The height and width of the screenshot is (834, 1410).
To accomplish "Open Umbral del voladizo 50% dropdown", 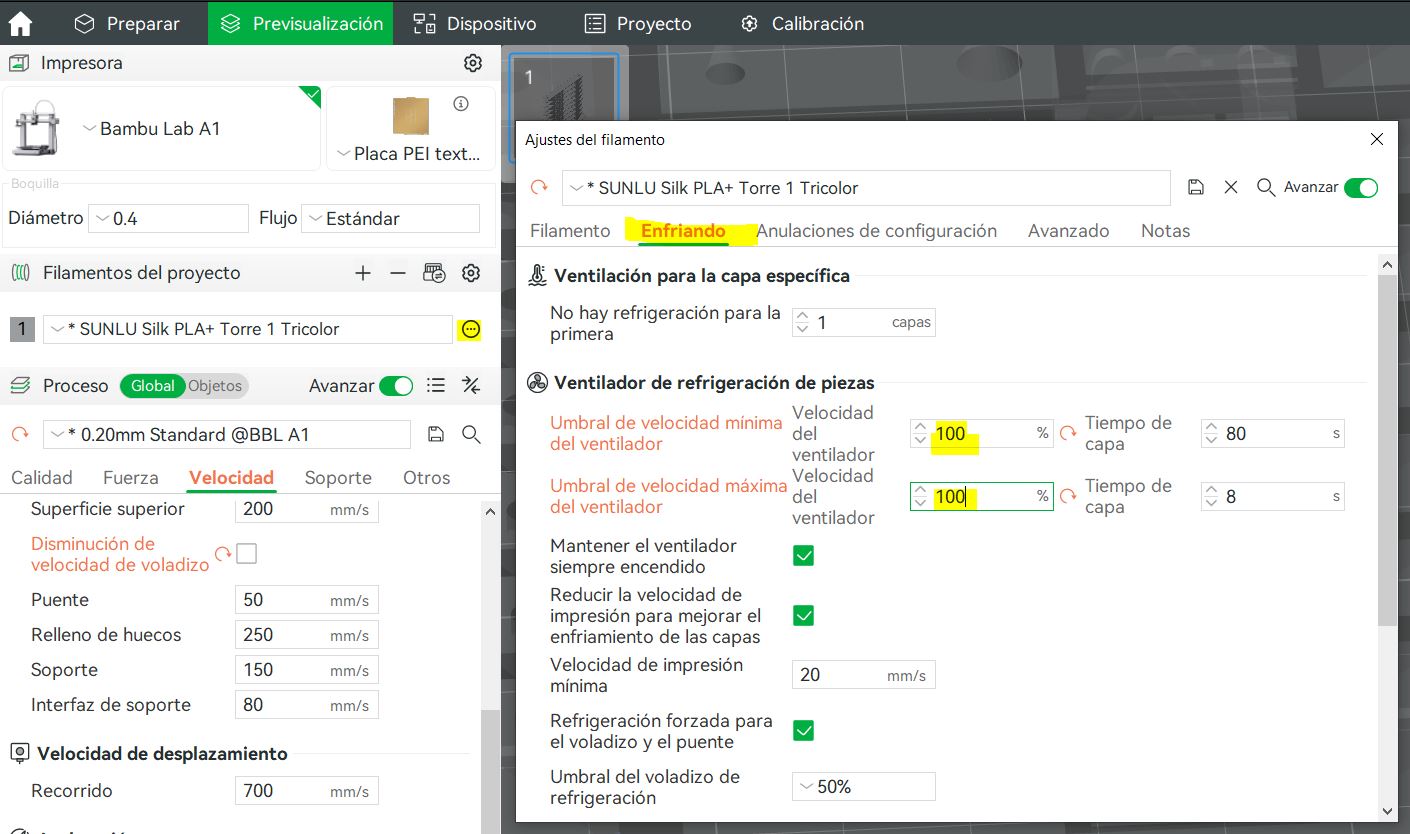I will point(863,787).
